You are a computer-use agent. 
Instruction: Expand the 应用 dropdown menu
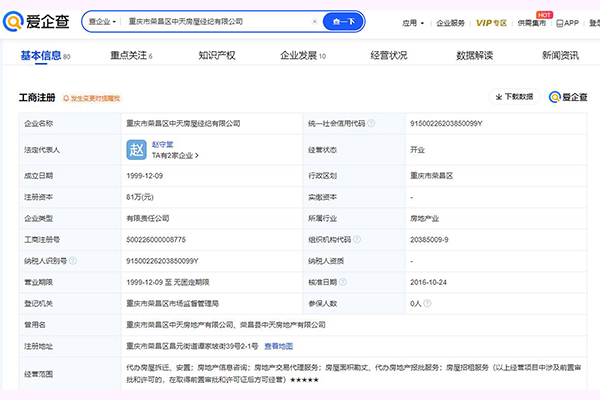(x=412, y=21)
